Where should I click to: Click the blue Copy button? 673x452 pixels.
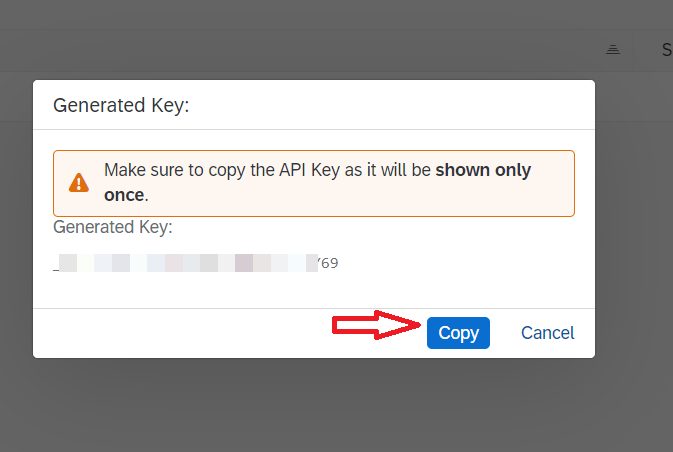pos(458,333)
